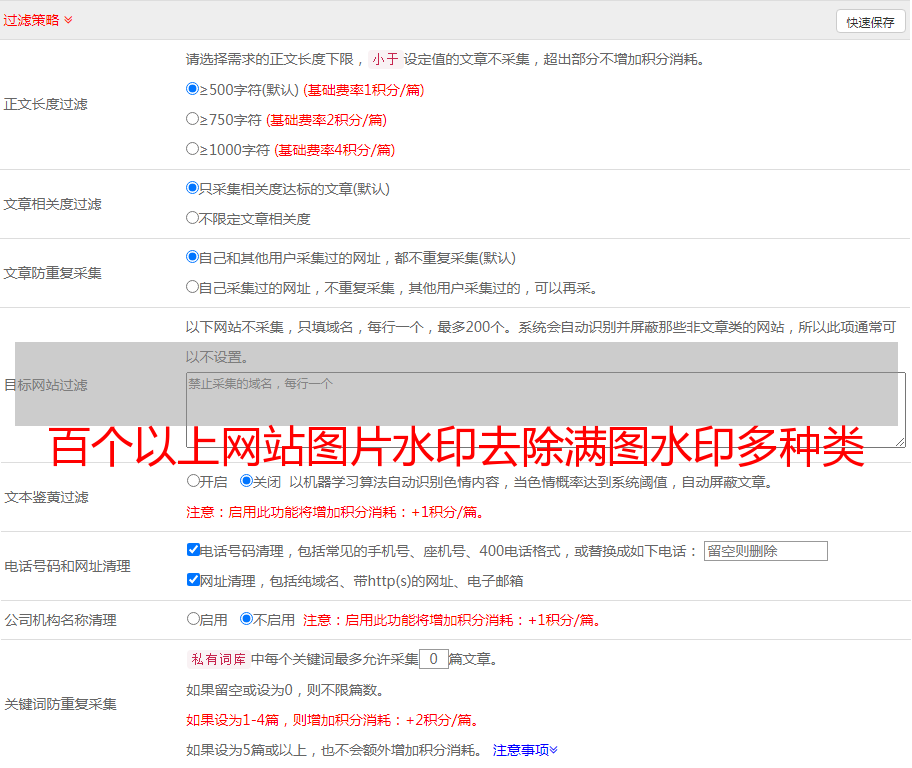Enable 公司机构名称清理 with 启用 radio
The image size is (912, 768).
pos(194,619)
